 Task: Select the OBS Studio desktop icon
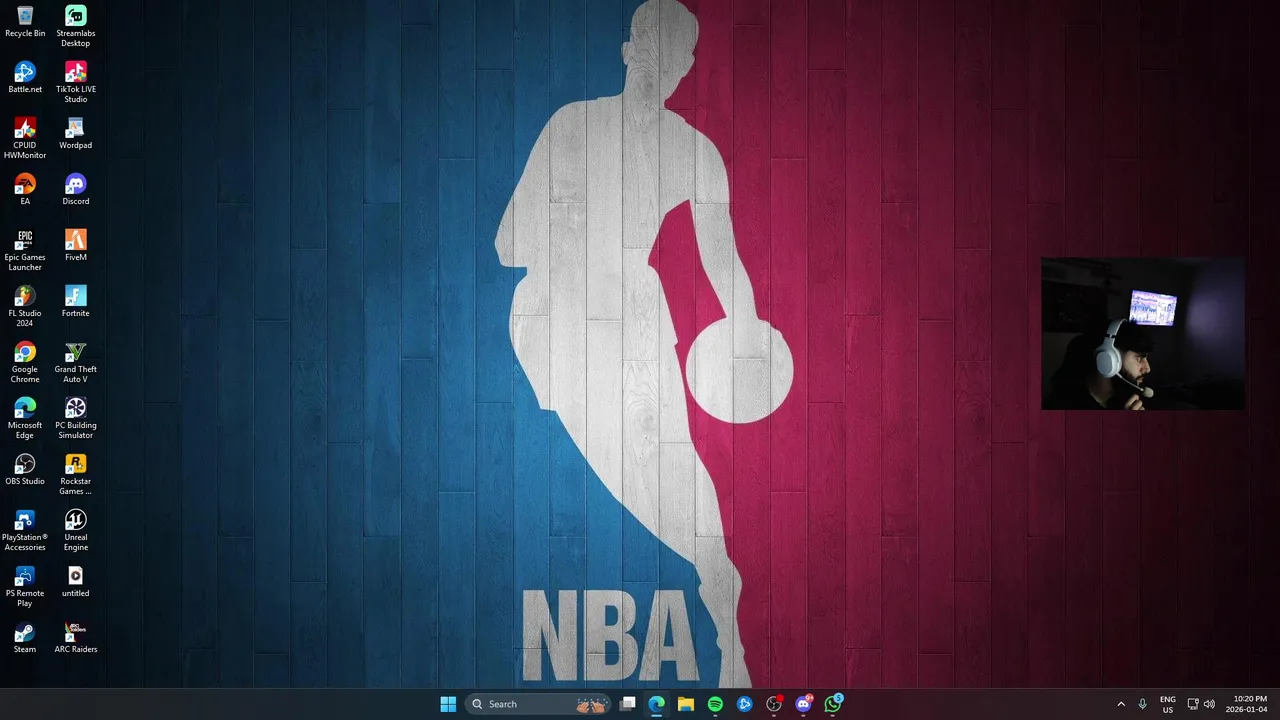tap(25, 469)
